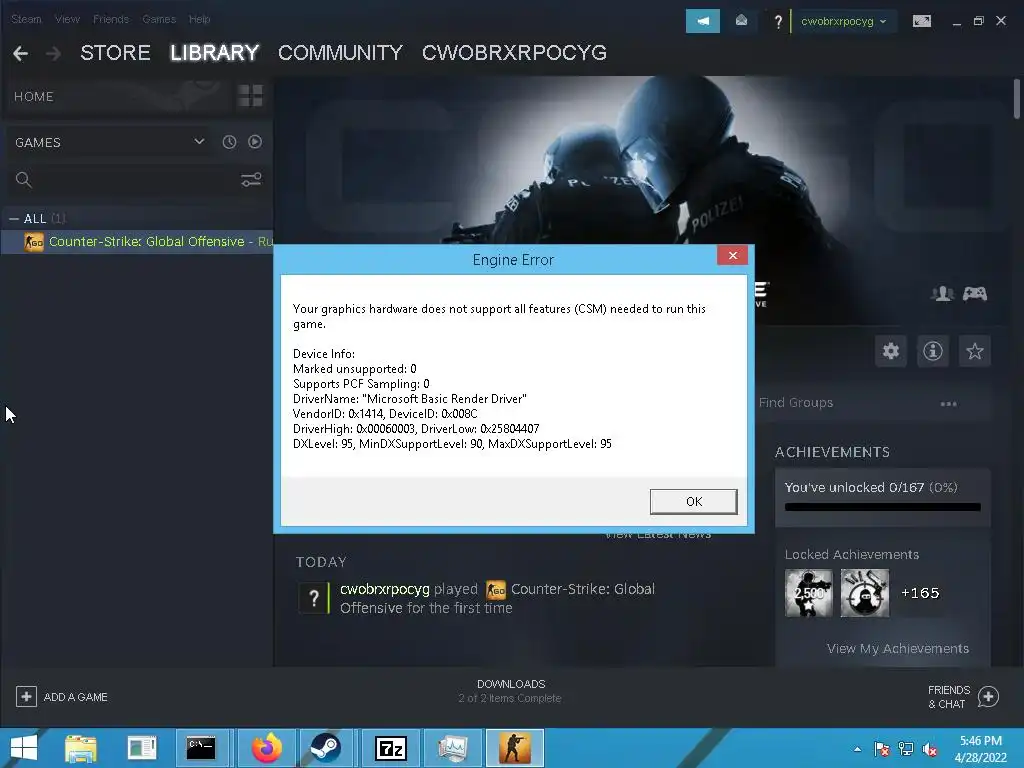The width and height of the screenshot is (1024, 768).
Task: Click the 2,500 kills locked achievement thumbnail
Action: coord(808,593)
